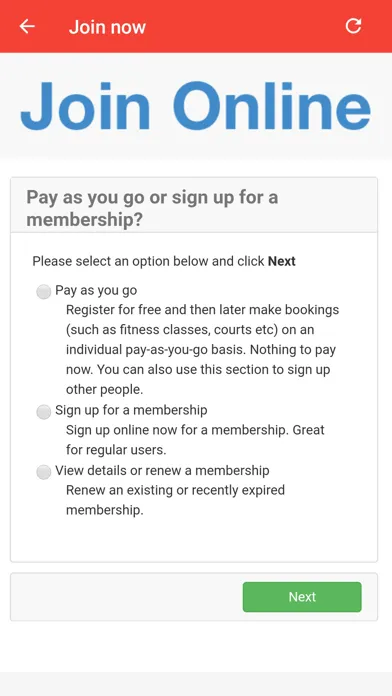Screen dimensions: 392x696
Task: Click the Please select an option instruction
Action: click(164, 261)
